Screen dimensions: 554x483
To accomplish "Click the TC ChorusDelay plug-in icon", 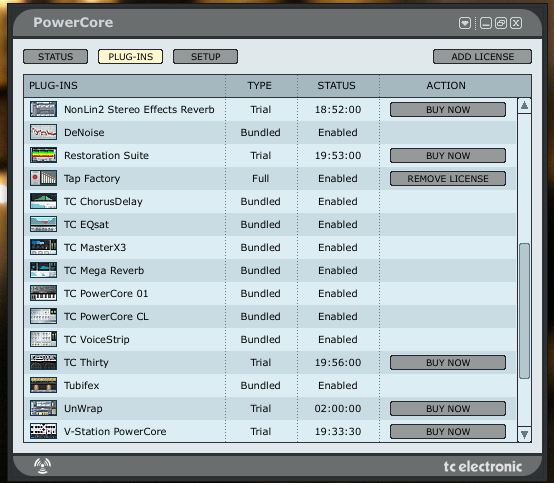I will pyautogui.click(x=43, y=201).
